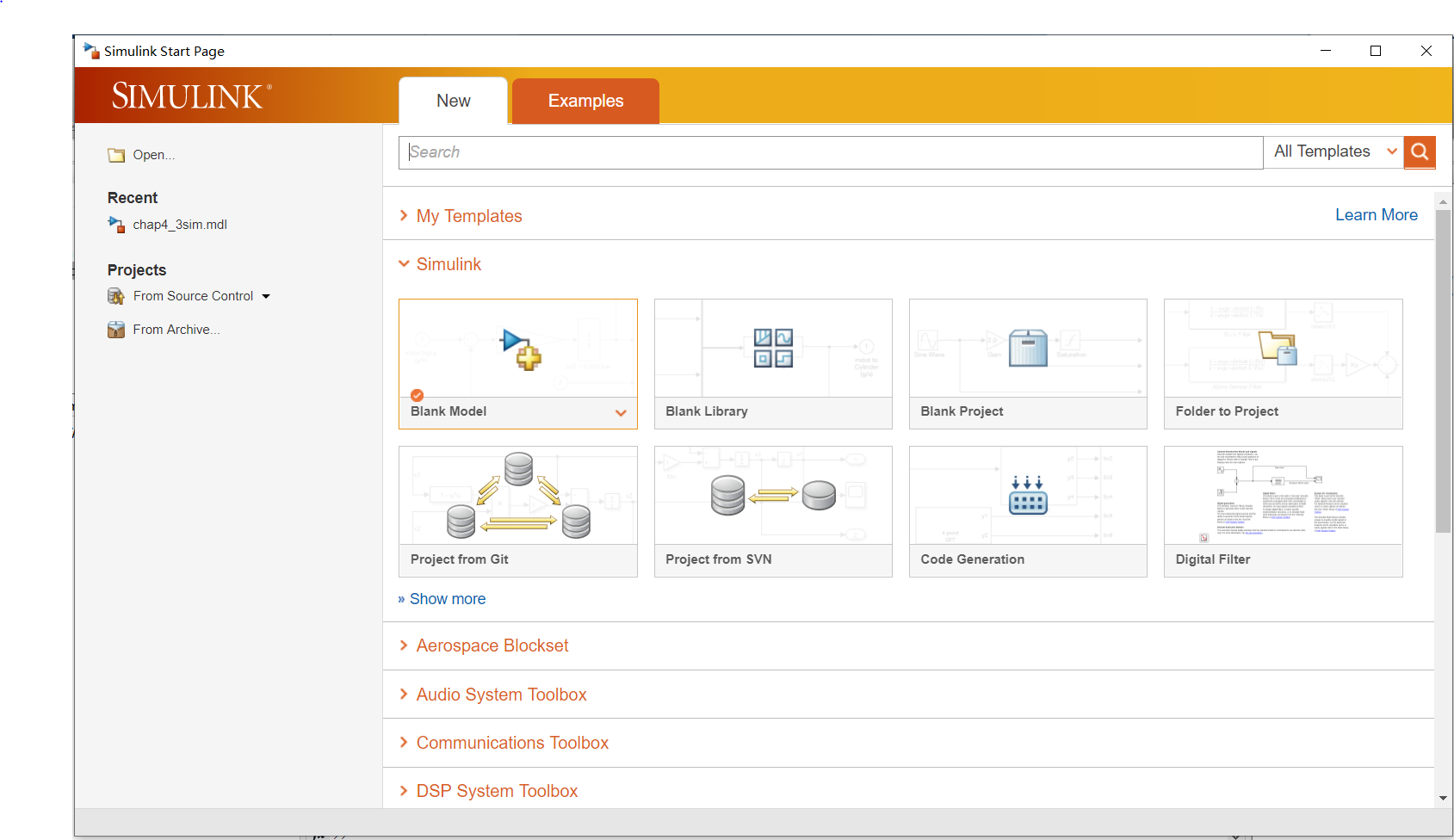1454x840 pixels.
Task: Switch to the Examples tab
Action: pyautogui.click(x=585, y=101)
